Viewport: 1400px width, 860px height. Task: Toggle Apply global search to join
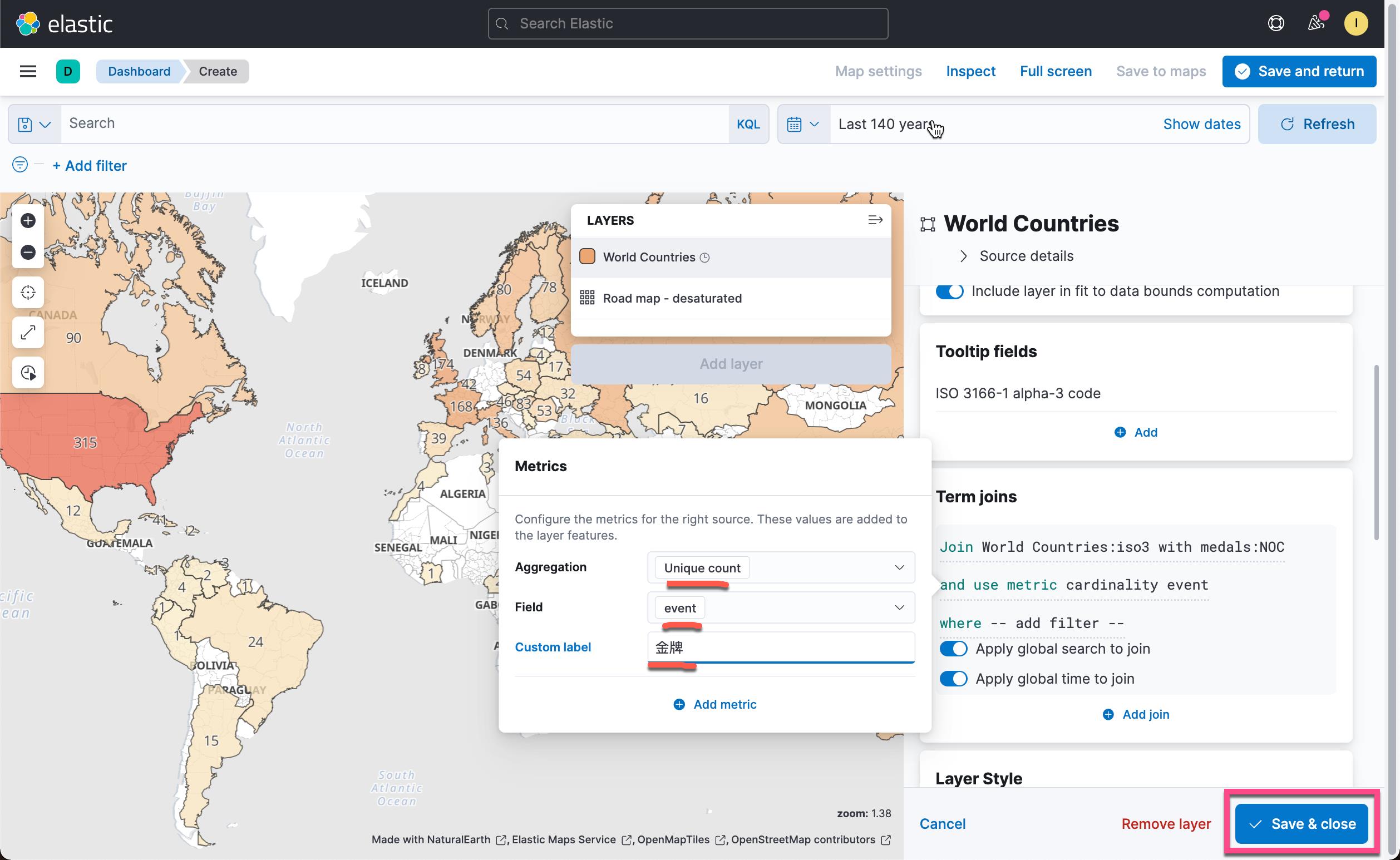click(x=953, y=649)
